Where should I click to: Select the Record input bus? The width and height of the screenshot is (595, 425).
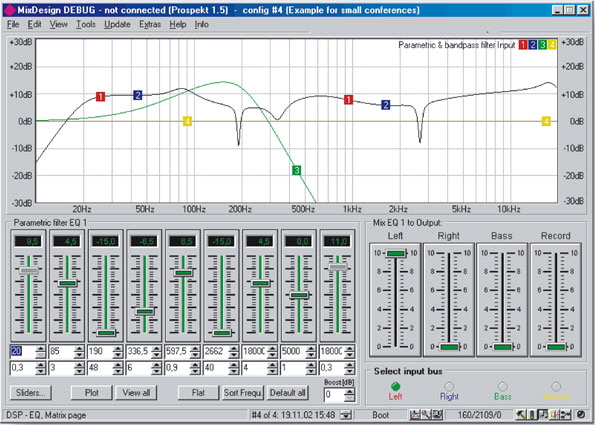(x=556, y=387)
